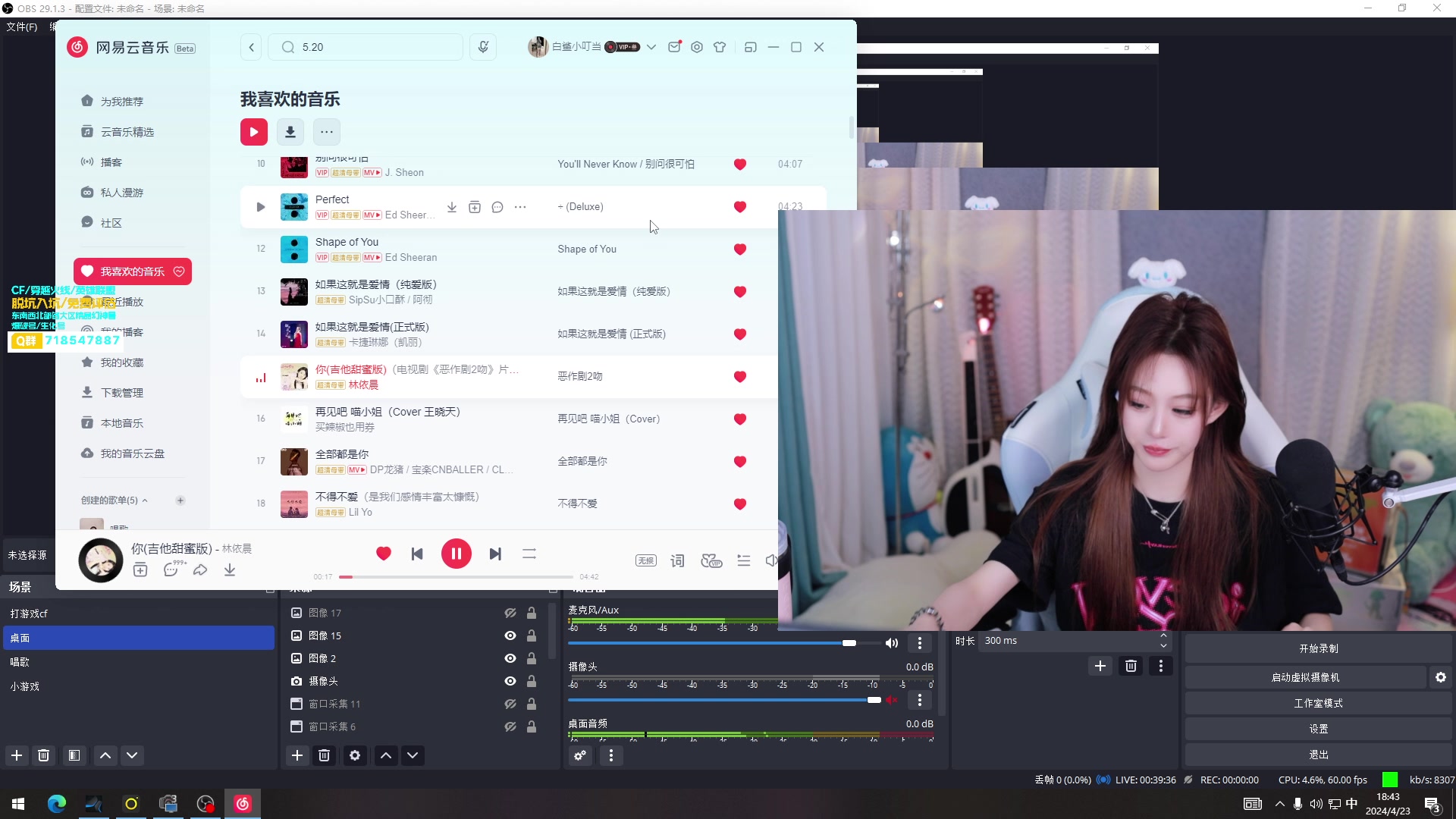Open the play queue list
The image size is (1456, 819).
744,560
